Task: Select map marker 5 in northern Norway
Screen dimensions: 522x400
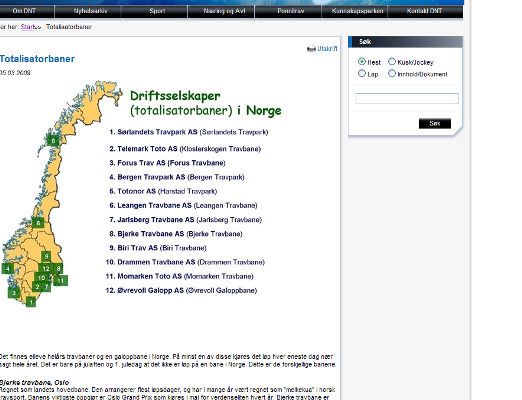Action: pyautogui.click(x=53, y=140)
